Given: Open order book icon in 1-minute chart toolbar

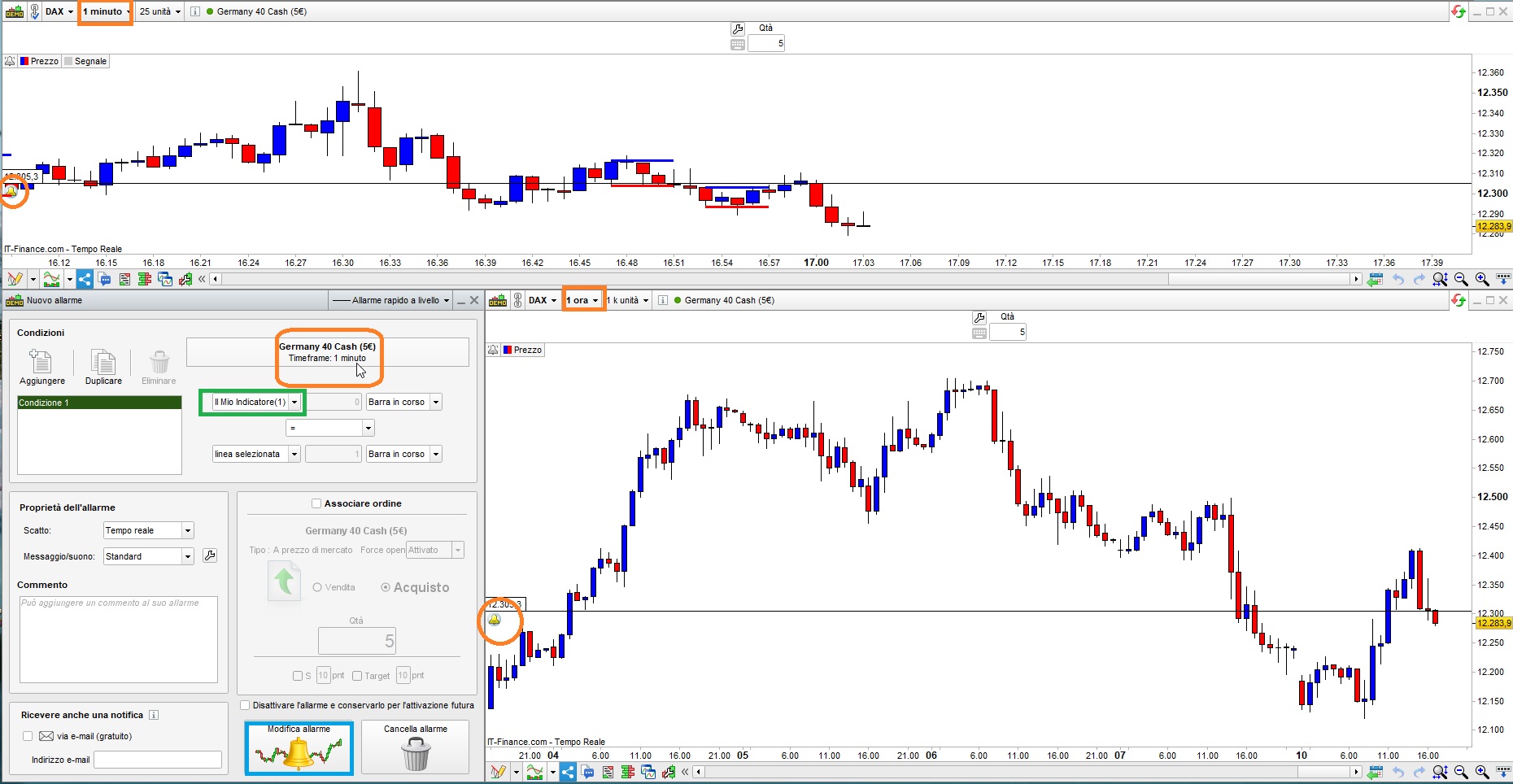Looking at the screenshot, I should coord(145,279).
